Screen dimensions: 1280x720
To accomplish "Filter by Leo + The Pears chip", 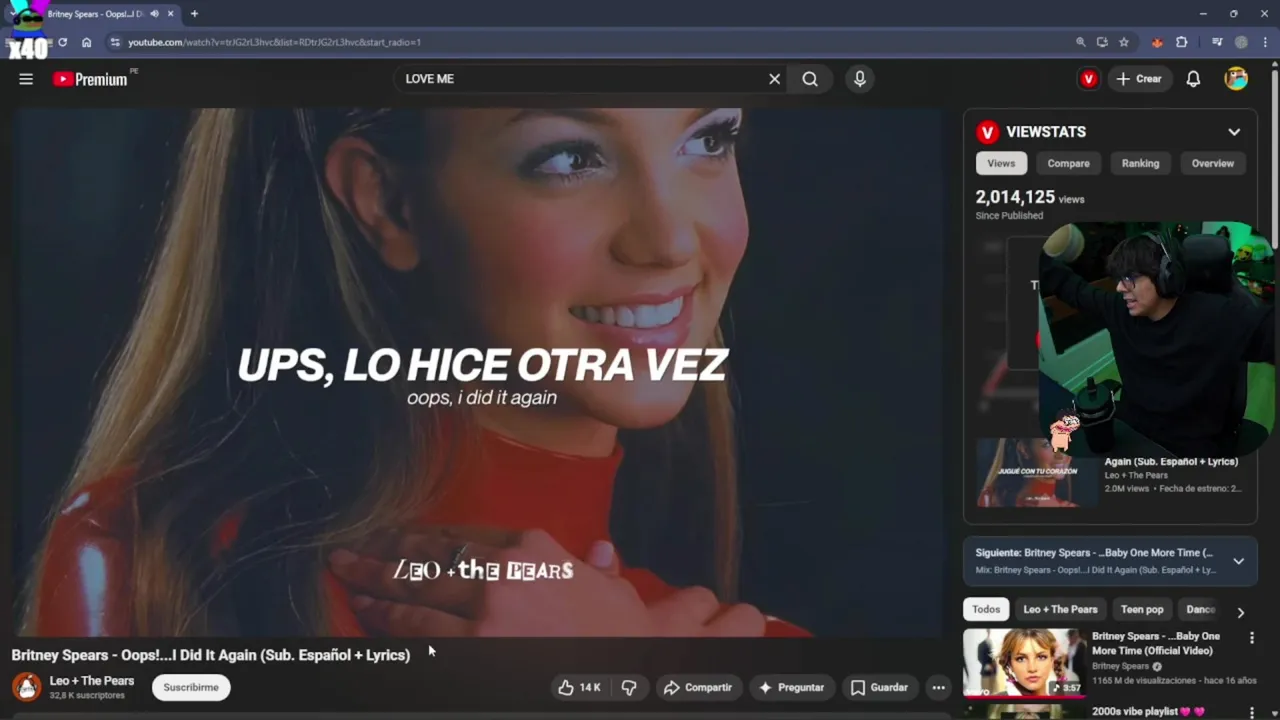I will pyautogui.click(x=1060, y=609).
